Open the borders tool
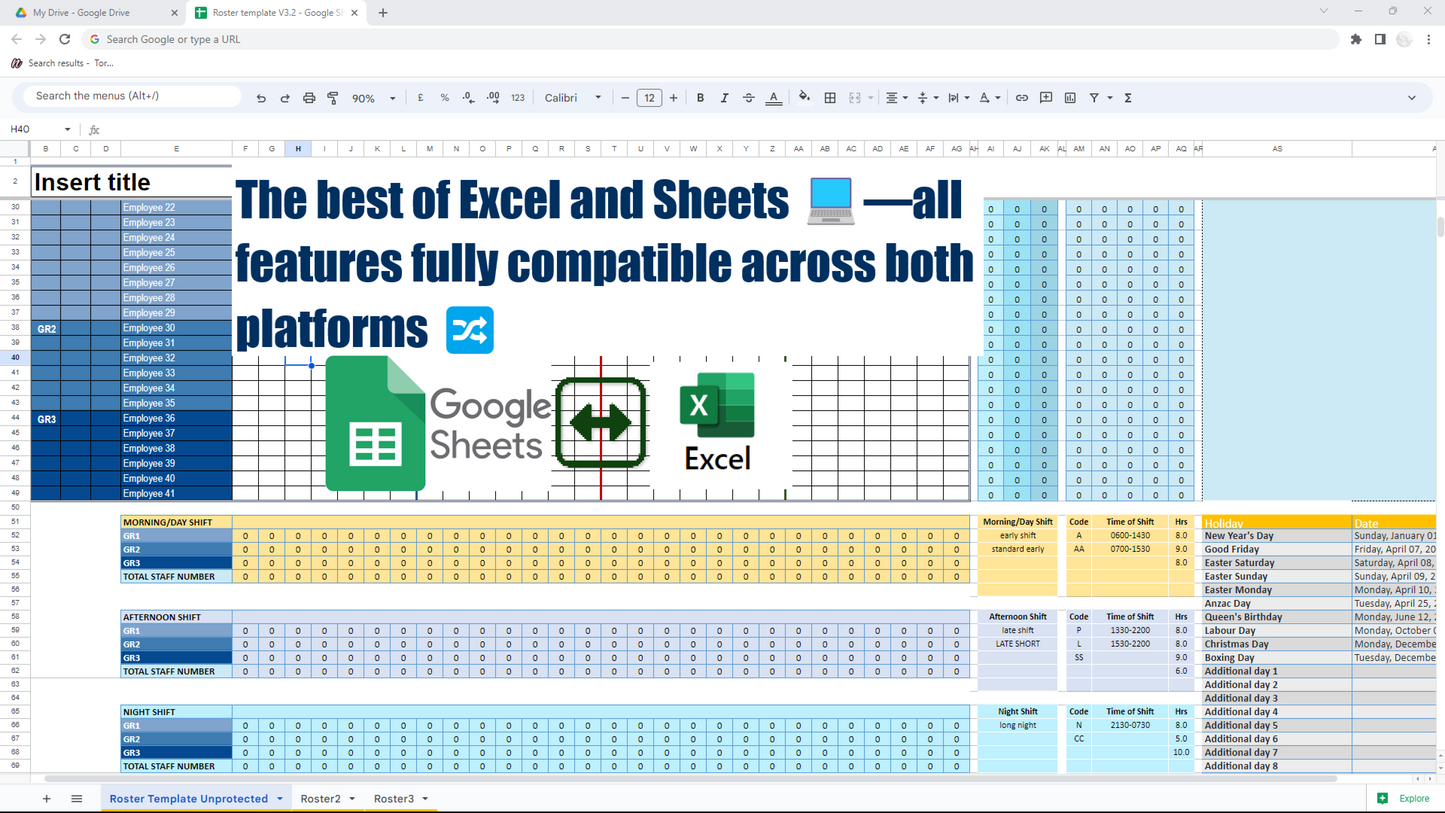1445x813 pixels. coord(830,98)
